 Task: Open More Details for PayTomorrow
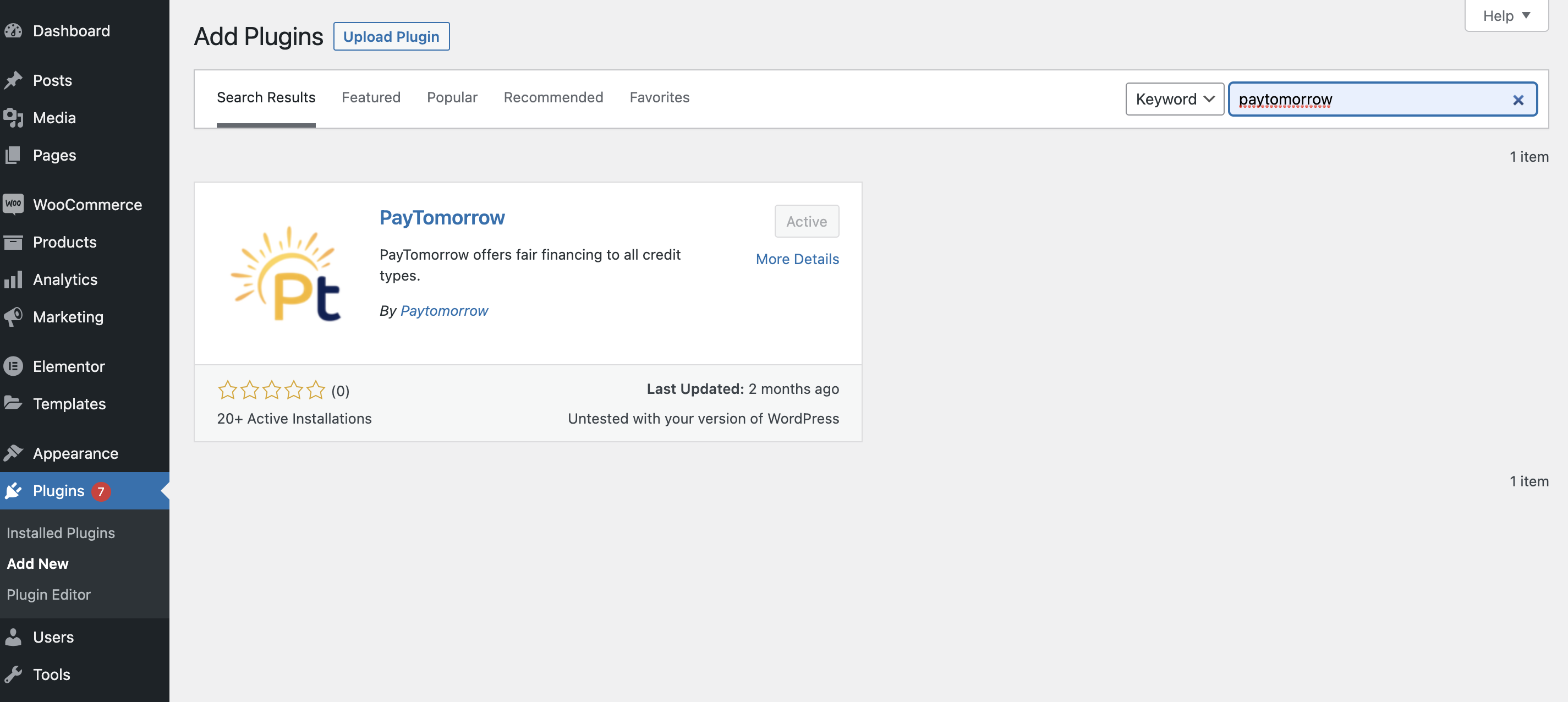(x=797, y=259)
